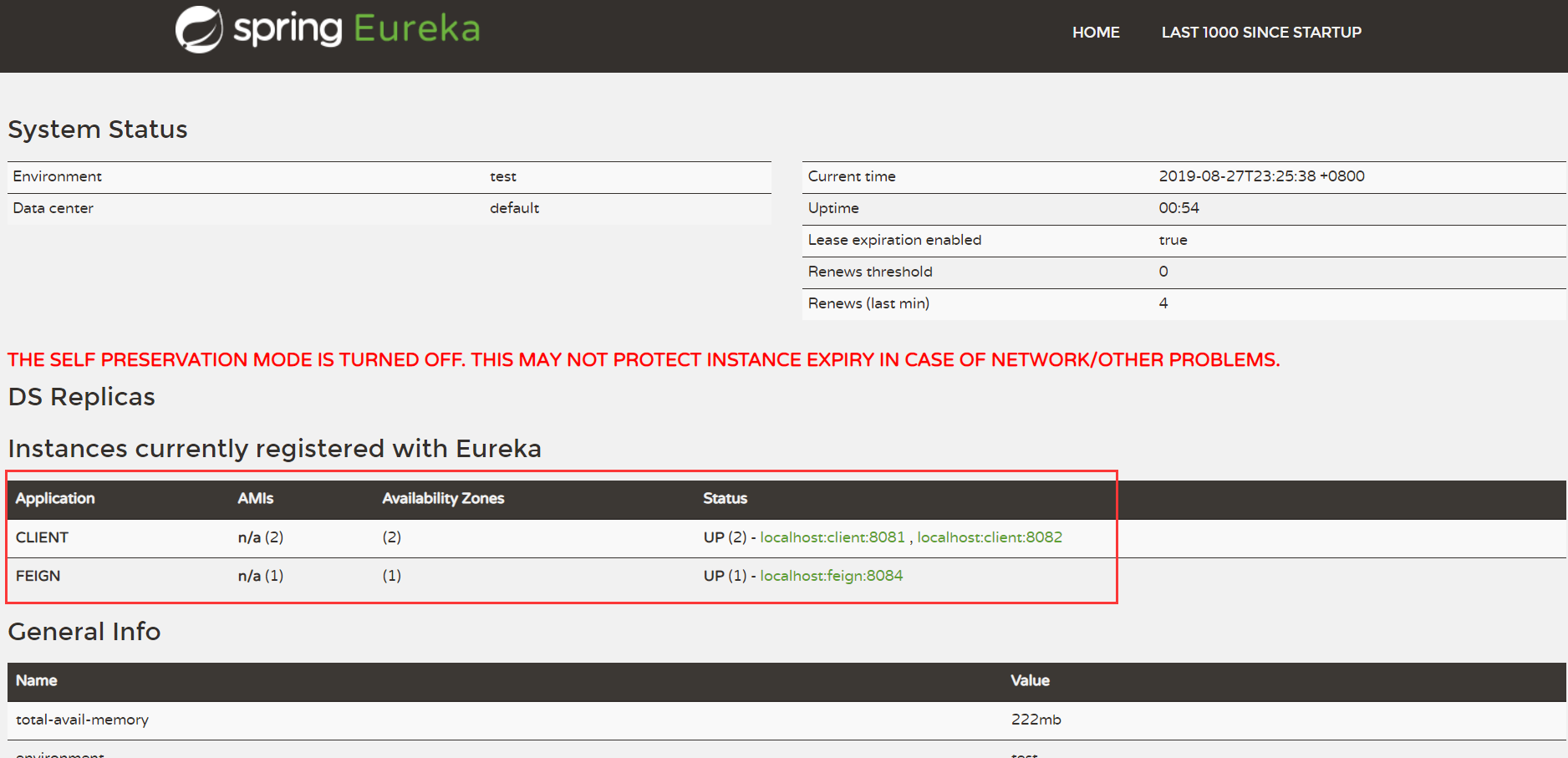Viewport: 1568px width, 758px height.
Task: Open the localhost:client:8081 instance link
Action: [832, 537]
